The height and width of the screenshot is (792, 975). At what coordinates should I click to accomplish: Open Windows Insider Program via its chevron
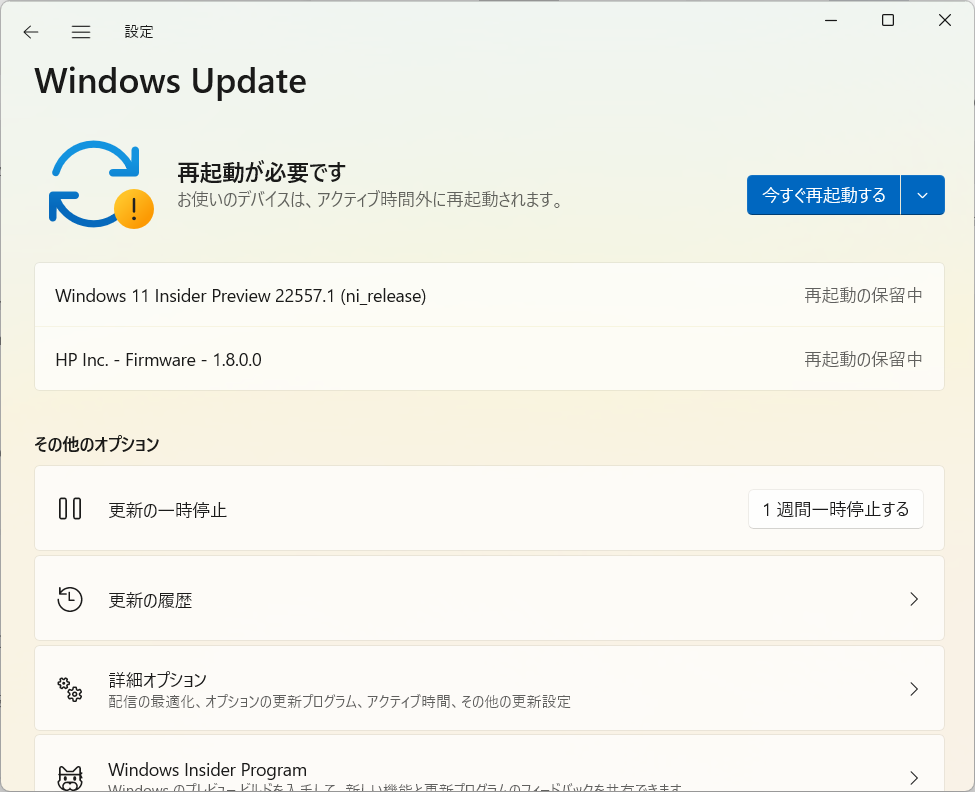914,778
